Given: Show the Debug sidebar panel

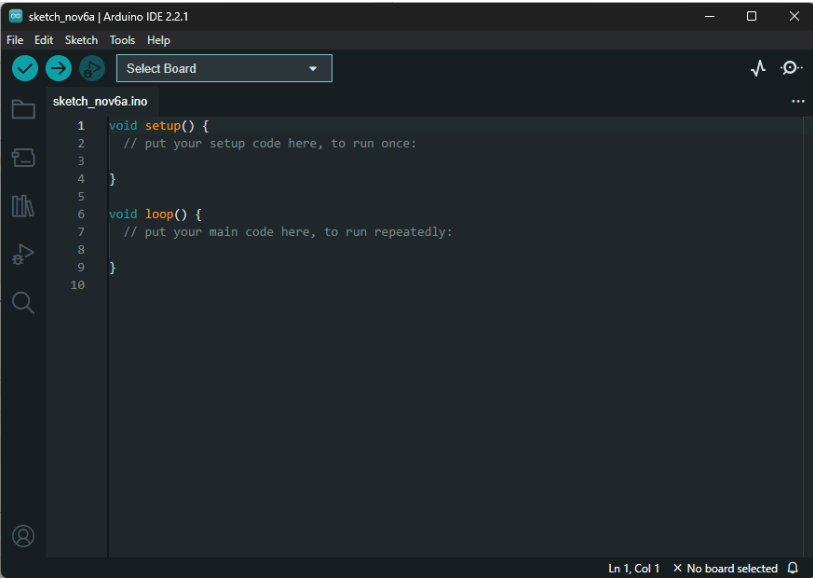Looking at the screenshot, I should tap(23, 255).
